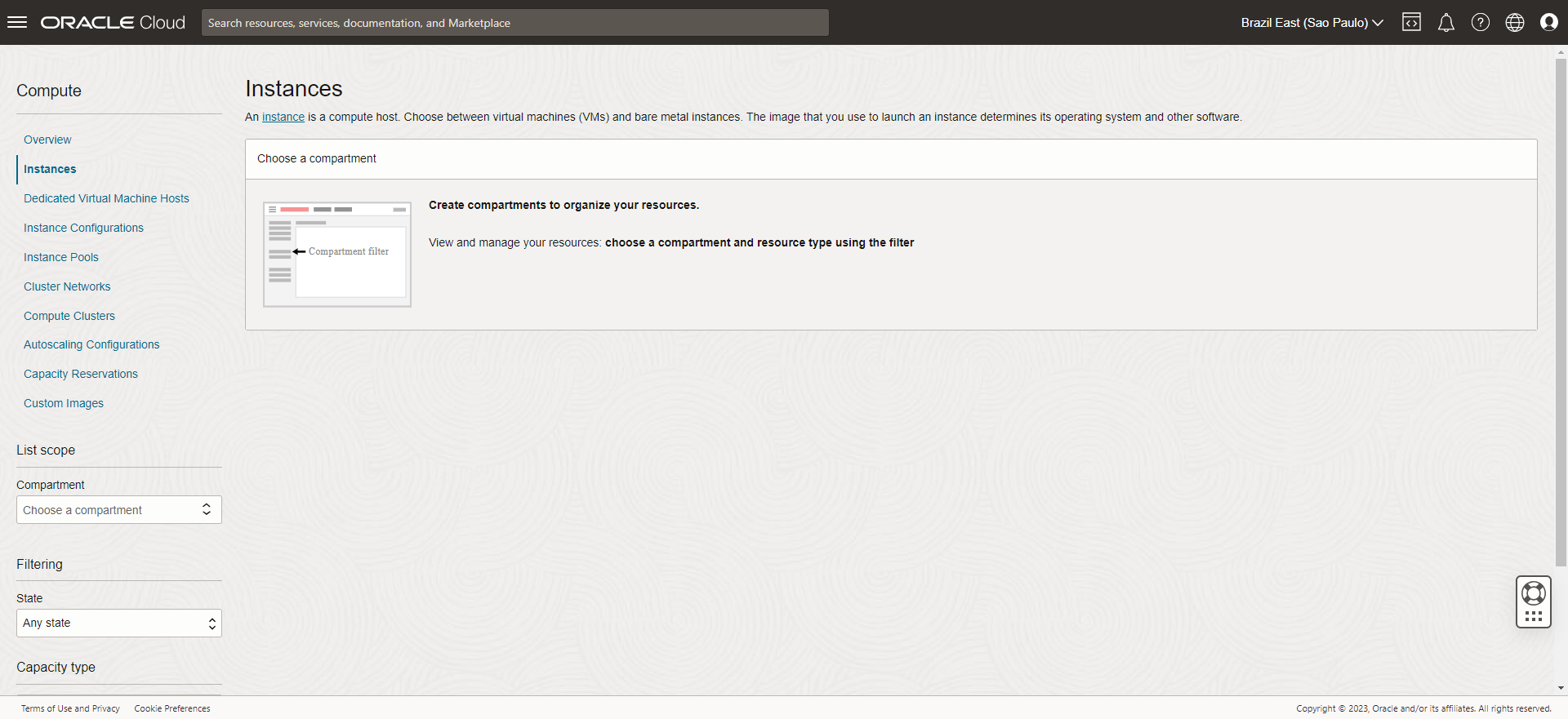Screen dimensions: 1568x719
Task: Click the Capacity type heading
Action: click(56, 667)
